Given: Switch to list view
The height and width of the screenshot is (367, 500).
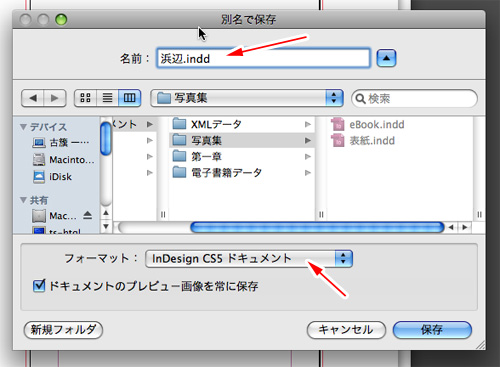Looking at the screenshot, I should click(x=107, y=98).
